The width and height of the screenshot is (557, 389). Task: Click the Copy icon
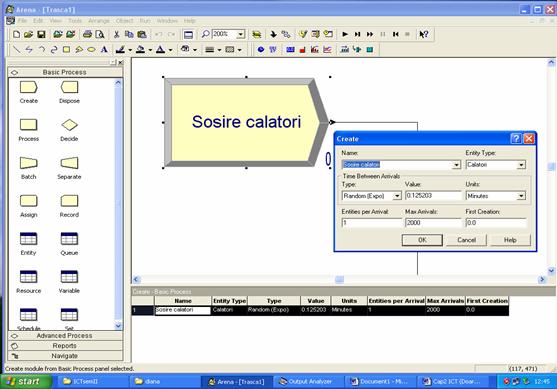coord(129,34)
